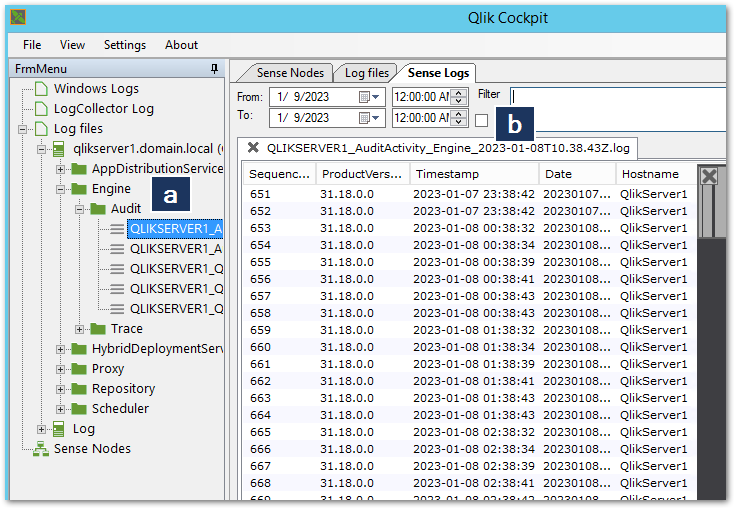Expand the HybridDeploymentService node
The width and height of the screenshot is (735, 509).
click(x=60, y=349)
